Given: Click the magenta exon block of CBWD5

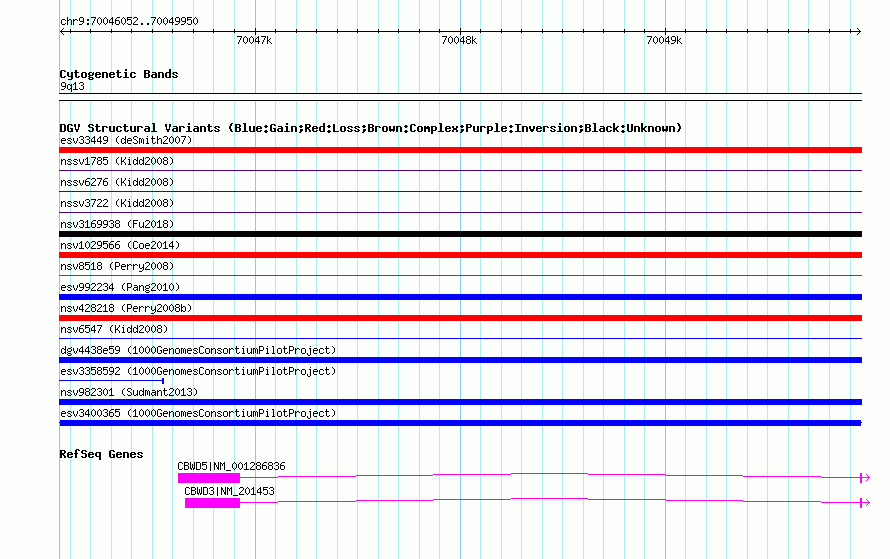Looking at the screenshot, I should 209,478.
